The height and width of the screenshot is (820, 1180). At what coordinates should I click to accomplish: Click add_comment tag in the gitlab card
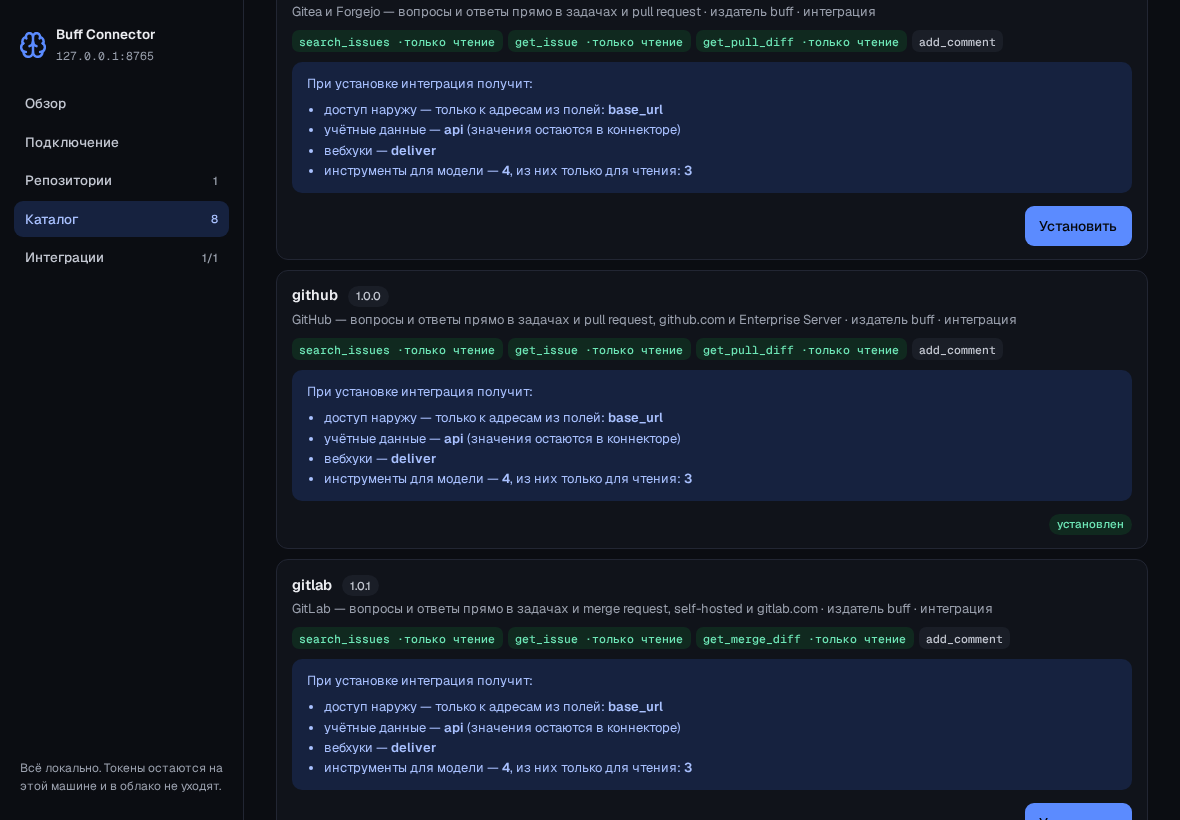[x=964, y=639]
